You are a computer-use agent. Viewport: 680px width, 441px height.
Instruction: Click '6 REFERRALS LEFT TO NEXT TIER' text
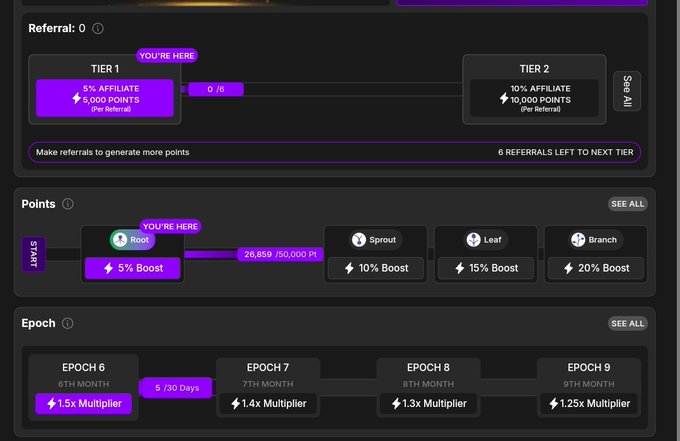pos(566,152)
